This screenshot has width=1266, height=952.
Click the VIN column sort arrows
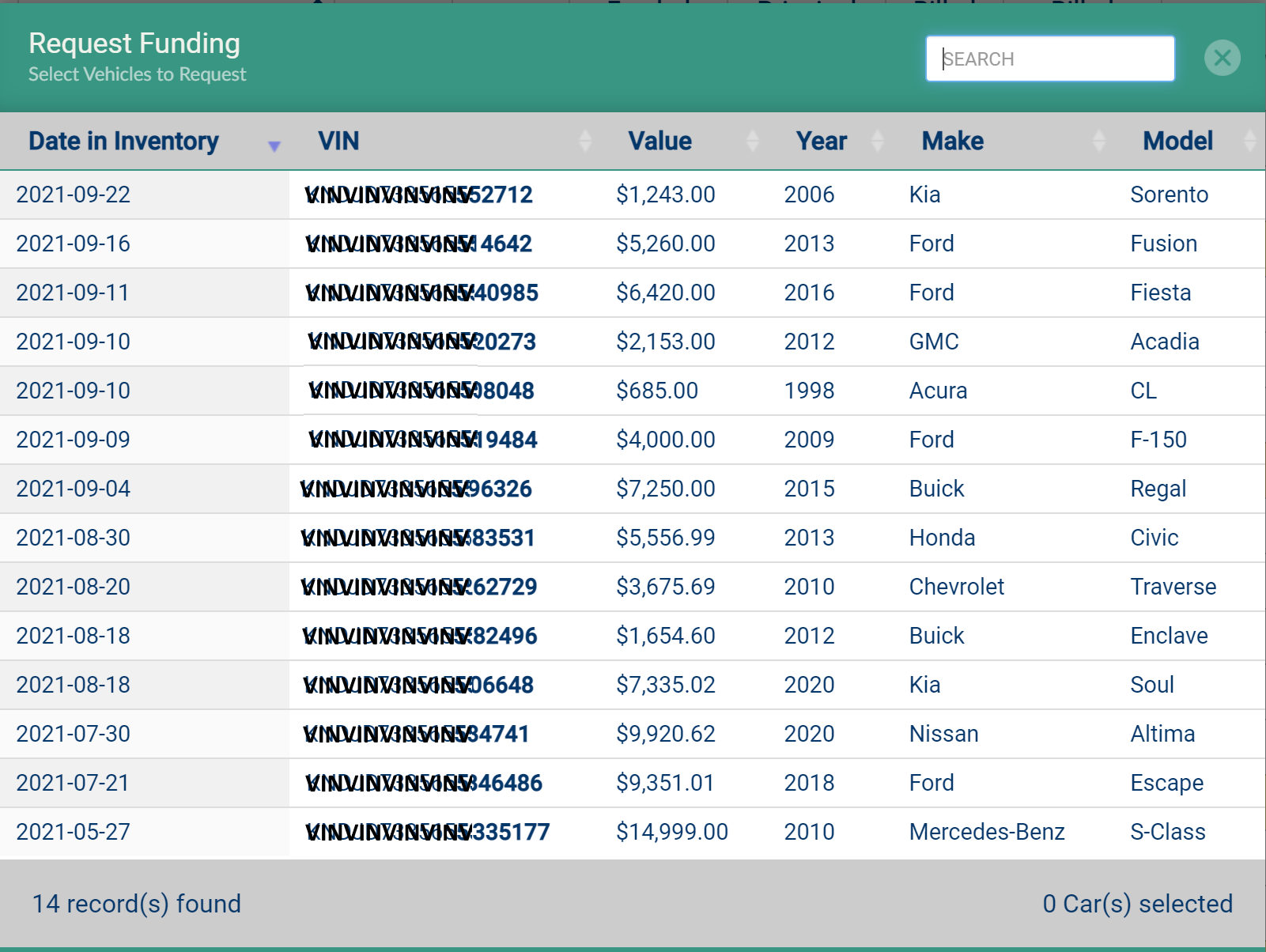584,141
